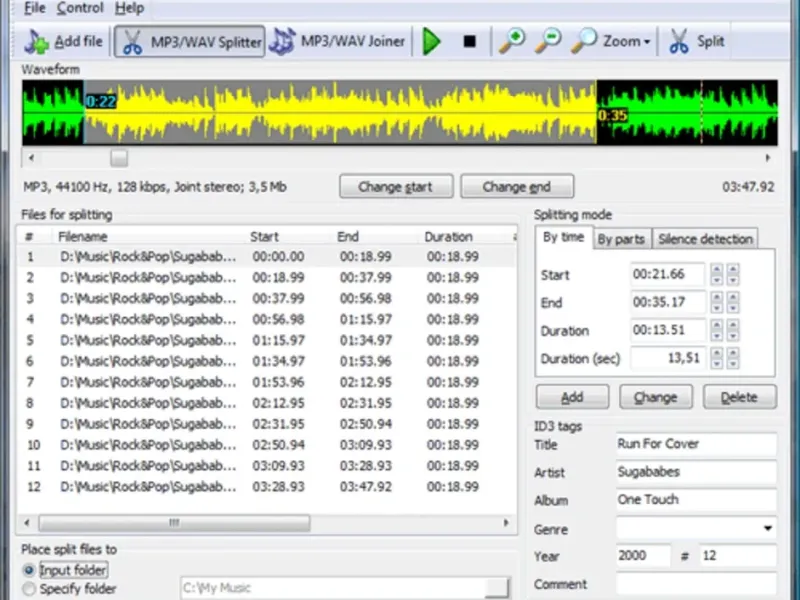Click the Add button in Splitting mode
Image resolution: width=800 pixels, height=600 pixels.
tap(572, 397)
